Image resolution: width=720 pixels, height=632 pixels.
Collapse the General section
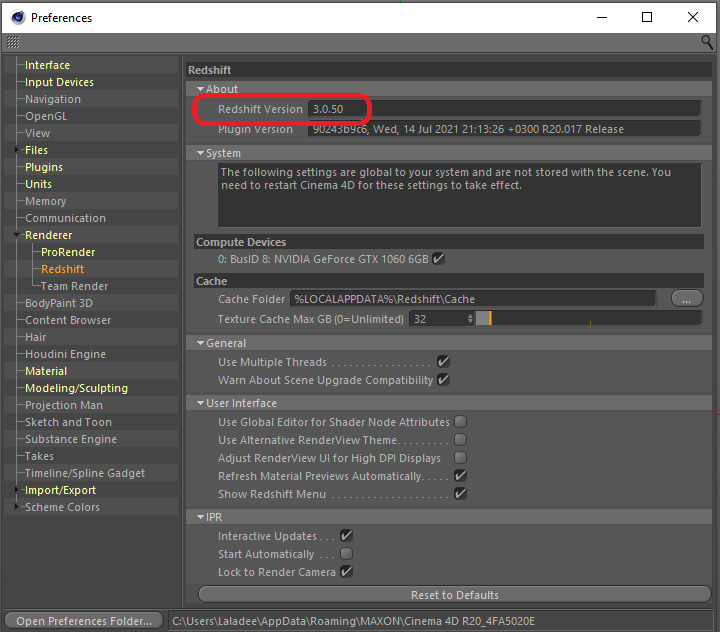(x=200, y=343)
